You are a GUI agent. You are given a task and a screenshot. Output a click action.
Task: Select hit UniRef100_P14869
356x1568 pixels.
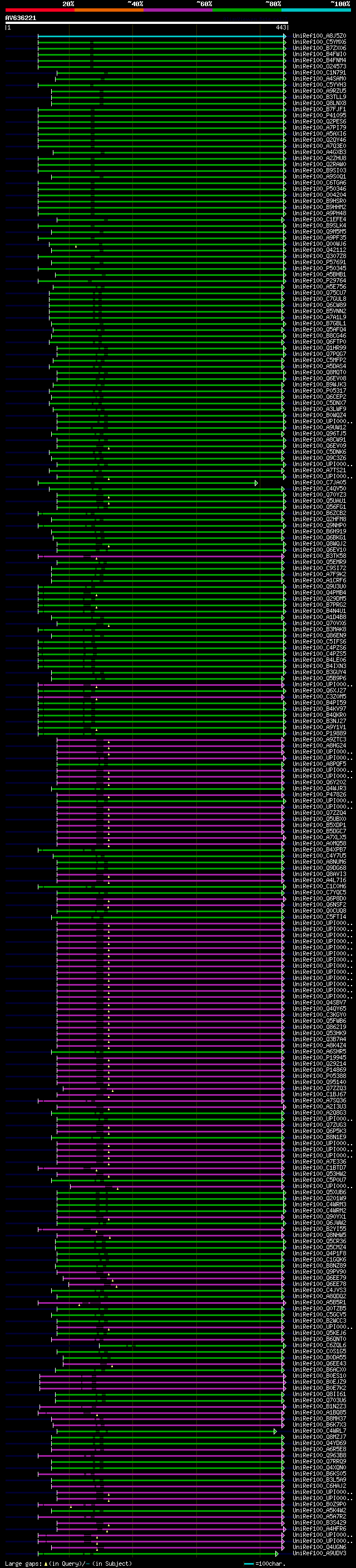[x=319, y=1070]
